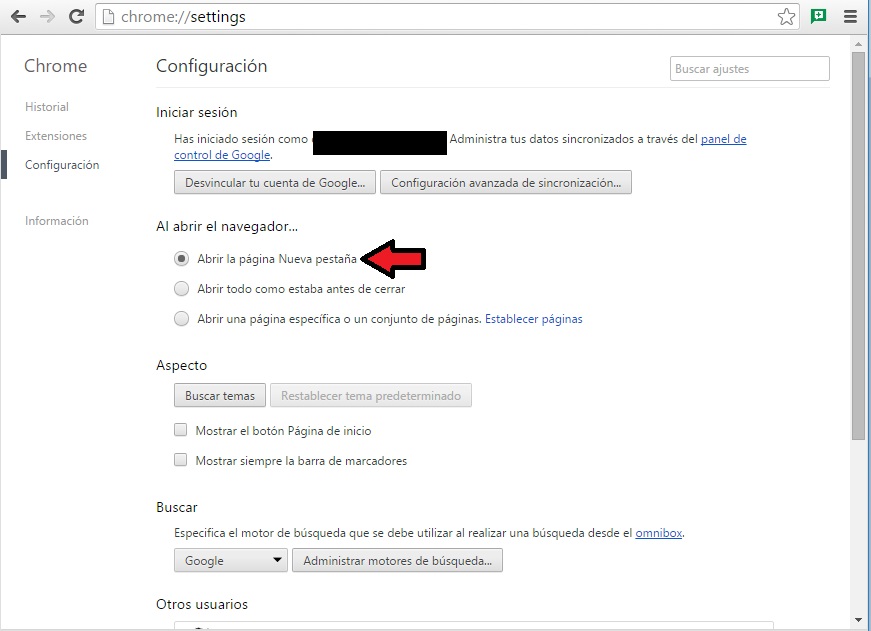This screenshot has height=631, width=871.
Task: Click the scrollbar down arrow
Action: point(859,620)
